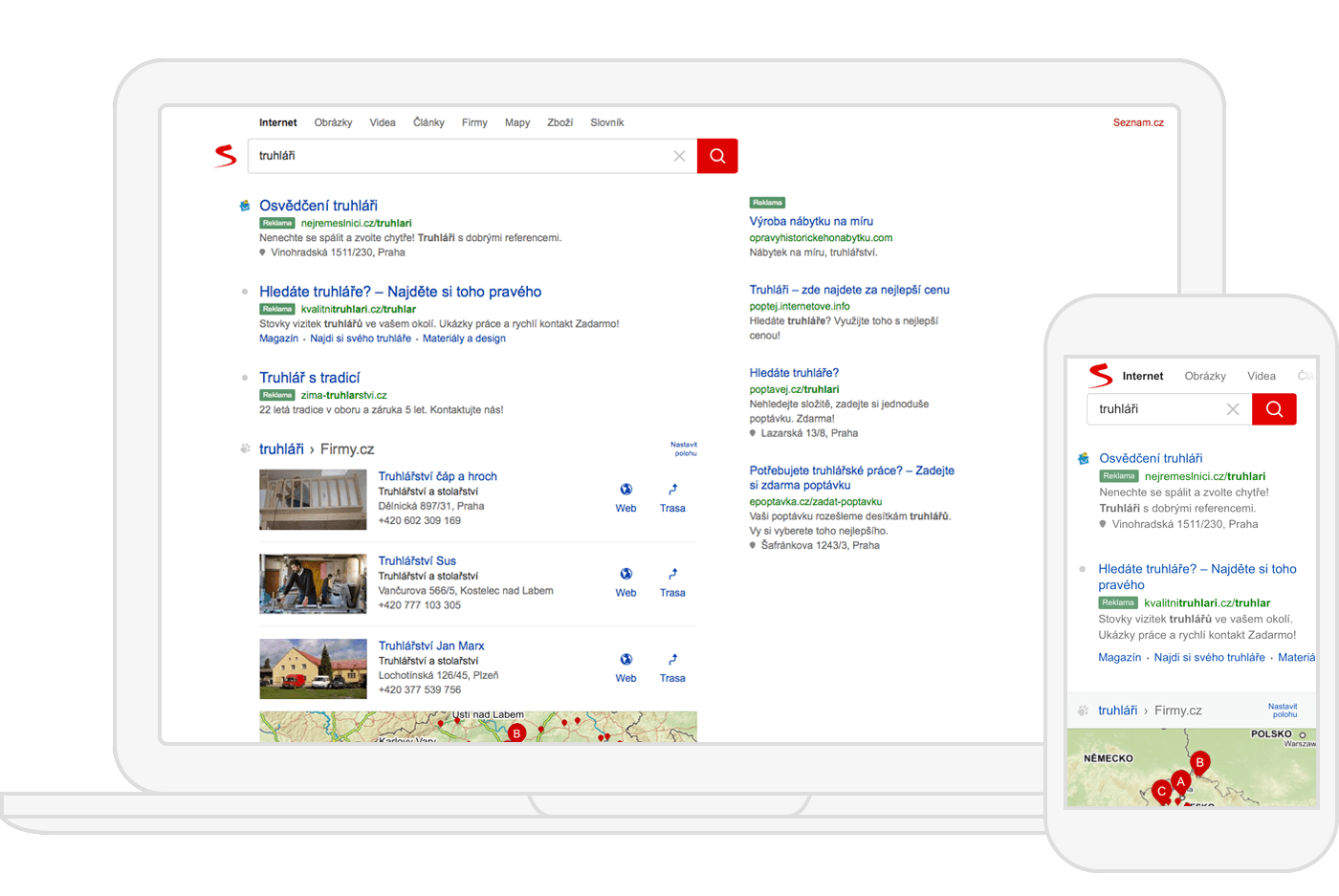This screenshot has height=896, width=1339.
Task: Open Web icon for Truhlářství Jan Marx
Action: [x=626, y=667]
